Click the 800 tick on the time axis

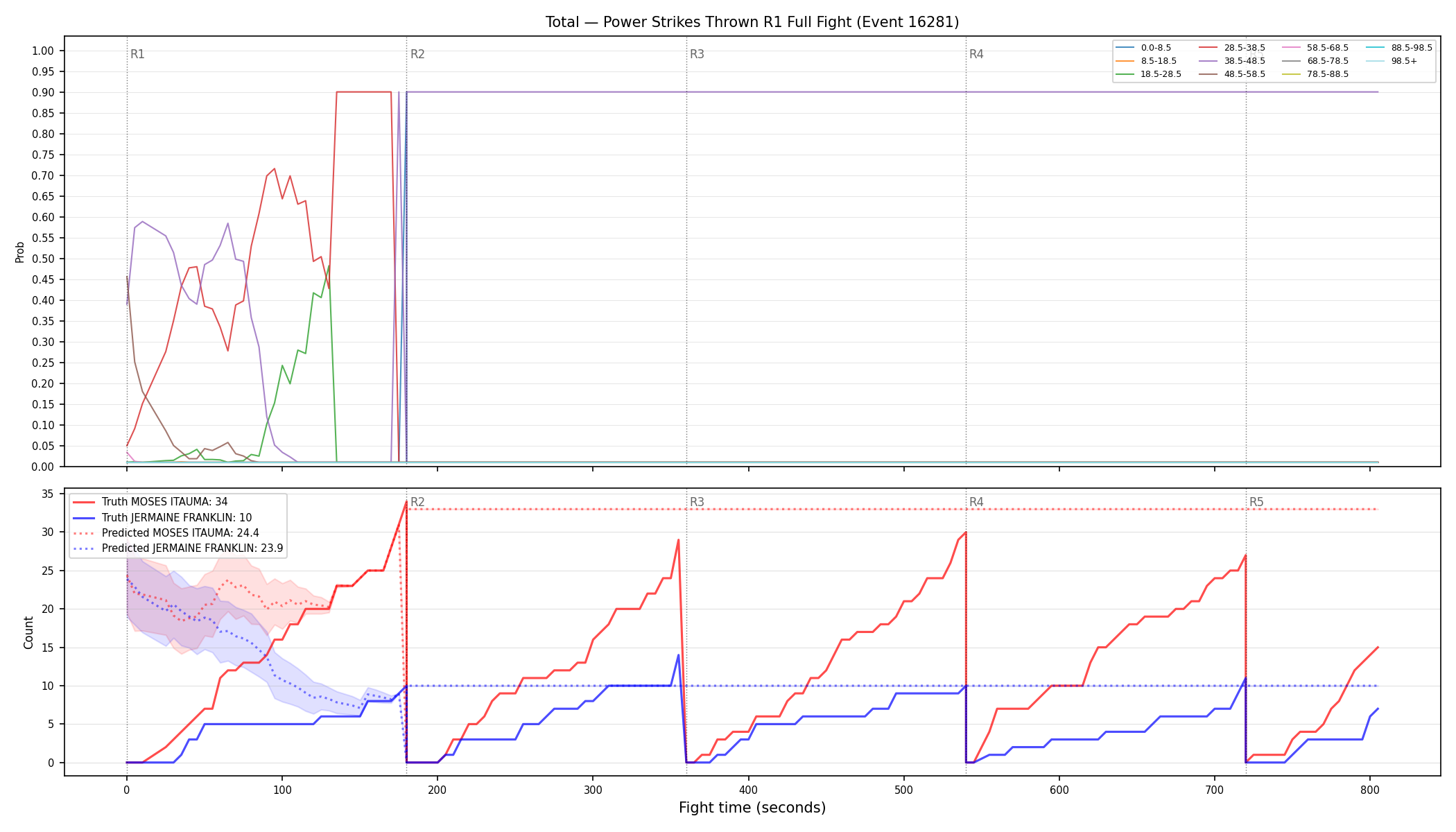(1370, 790)
